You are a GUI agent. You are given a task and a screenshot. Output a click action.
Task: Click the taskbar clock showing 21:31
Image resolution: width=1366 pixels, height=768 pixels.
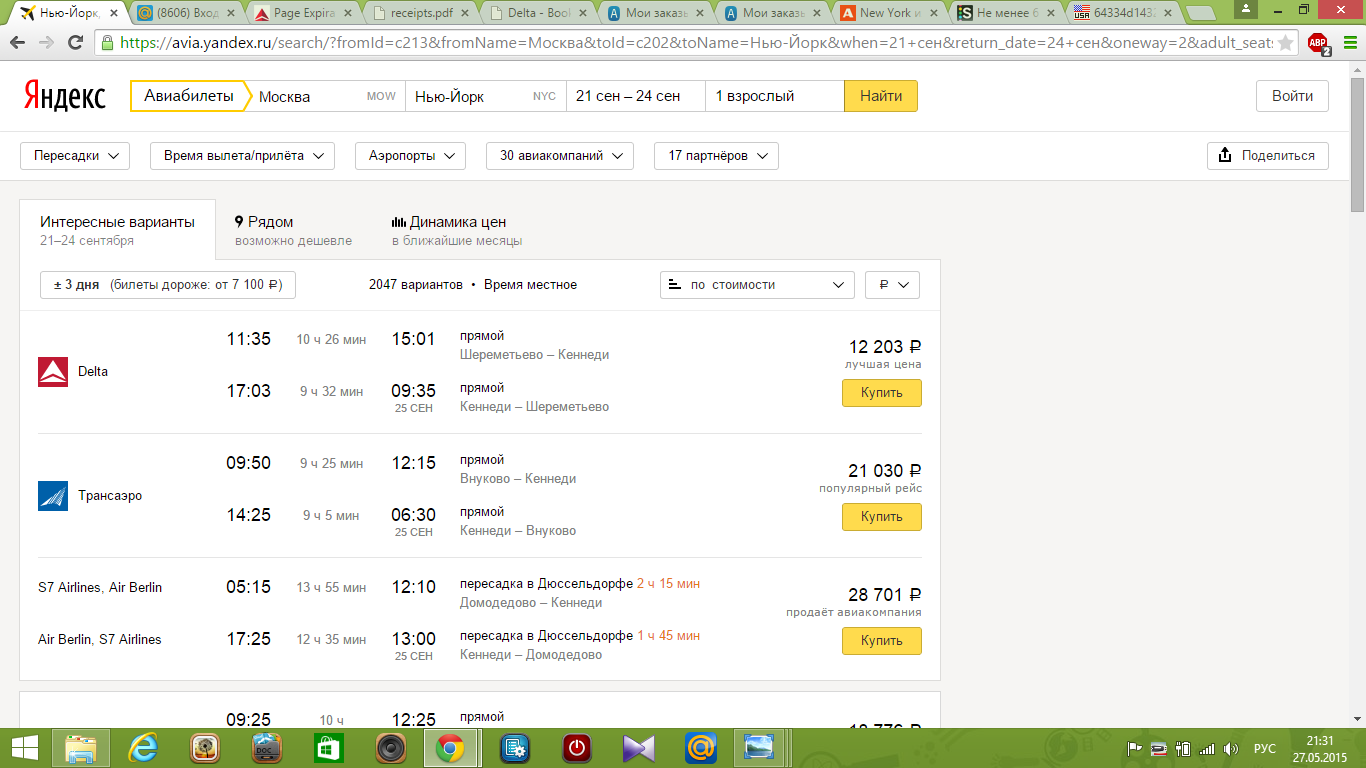pos(1320,748)
